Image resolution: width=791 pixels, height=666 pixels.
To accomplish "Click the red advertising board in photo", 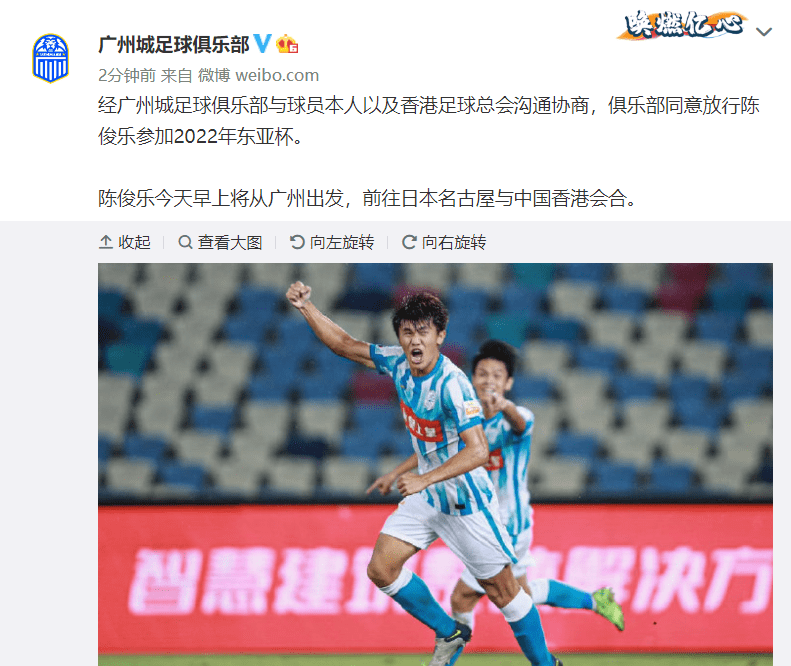I will [435, 578].
